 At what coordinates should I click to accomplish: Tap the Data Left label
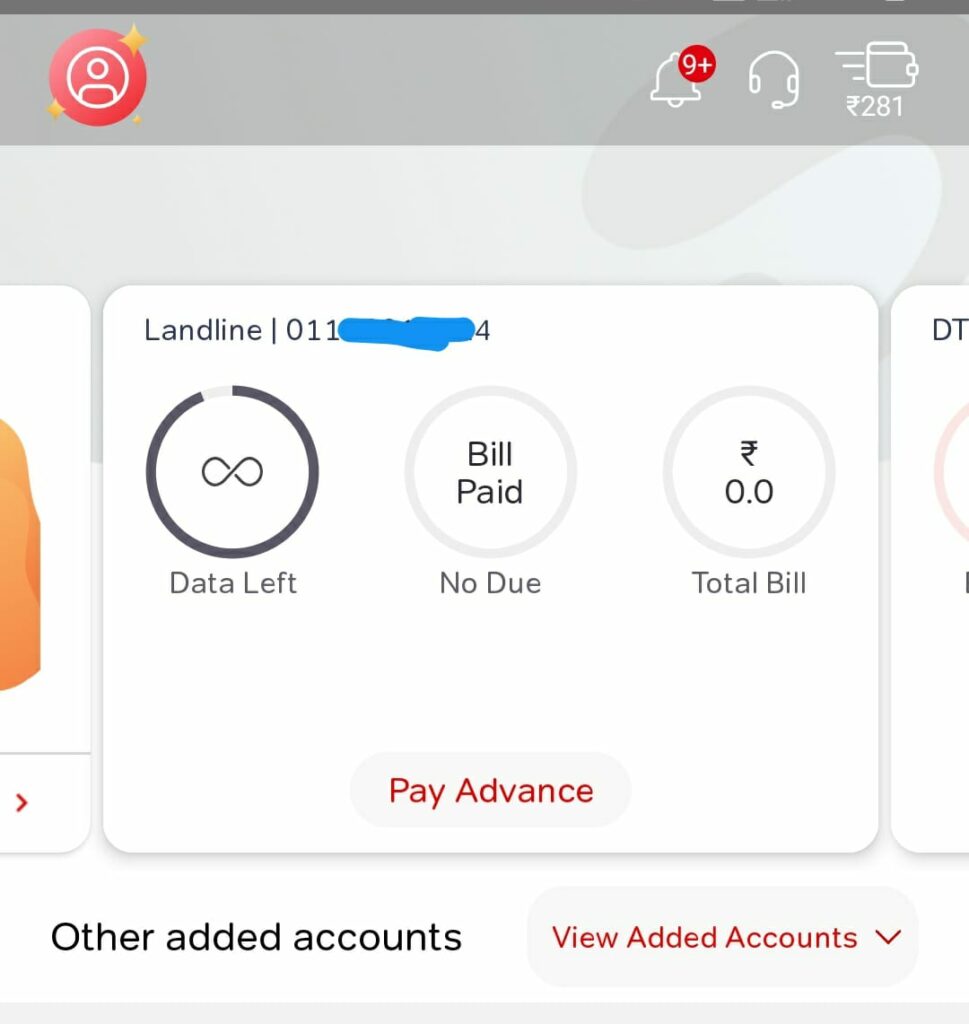(233, 583)
